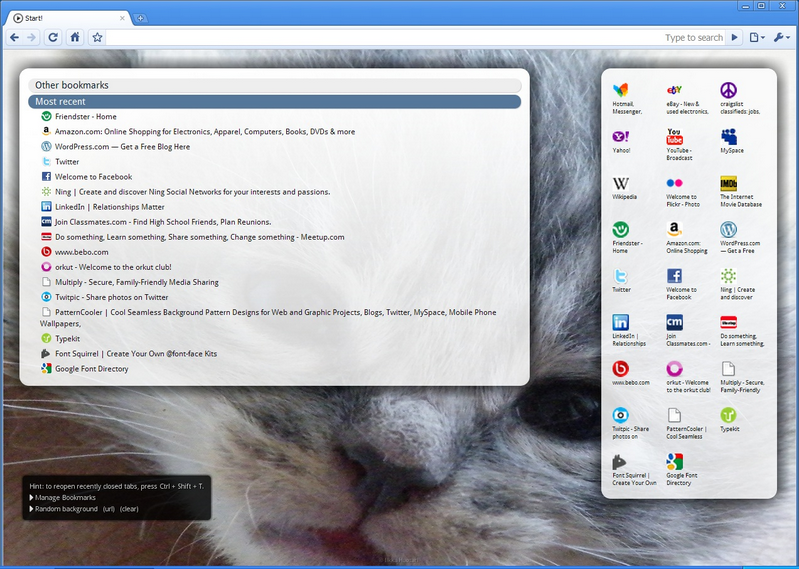The height and width of the screenshot is (569, 799).
Task: Click the YouTube icon in grid
Action: click(674, 137)
